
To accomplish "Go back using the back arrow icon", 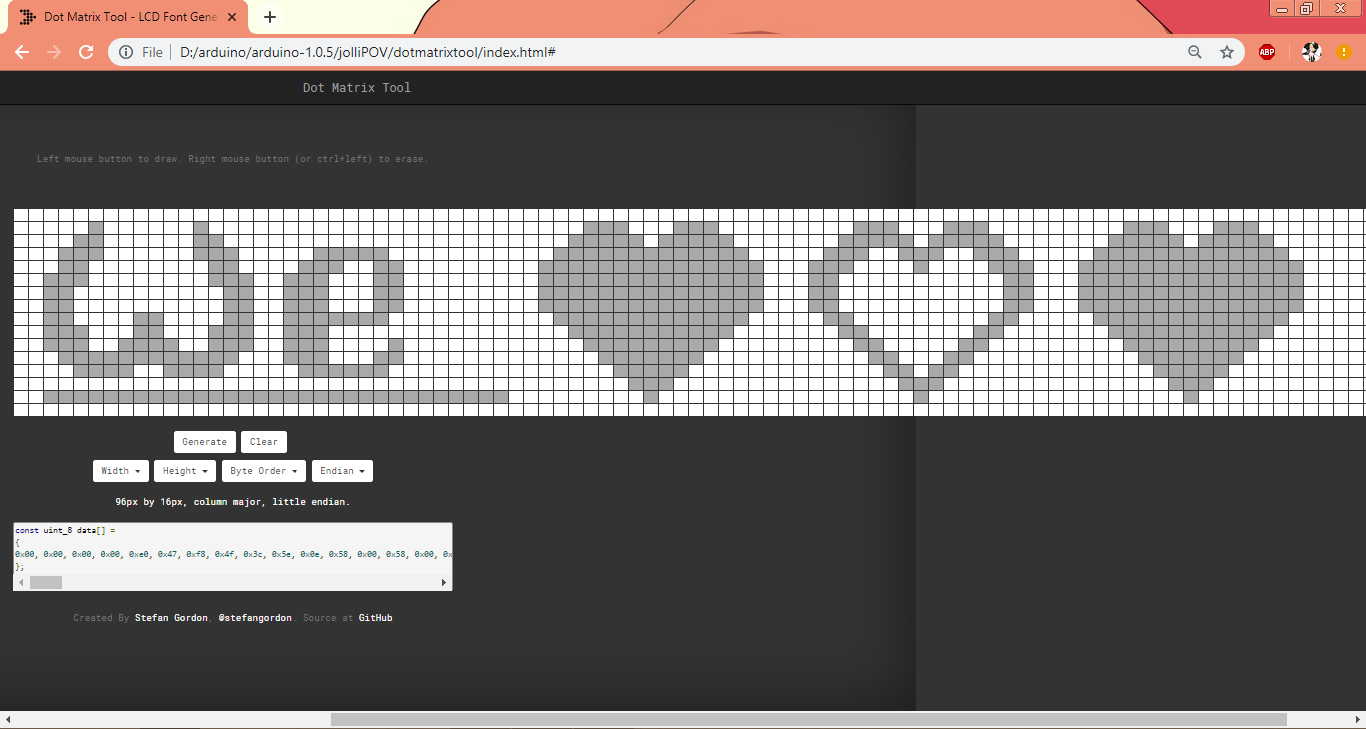I will [22, 51].
